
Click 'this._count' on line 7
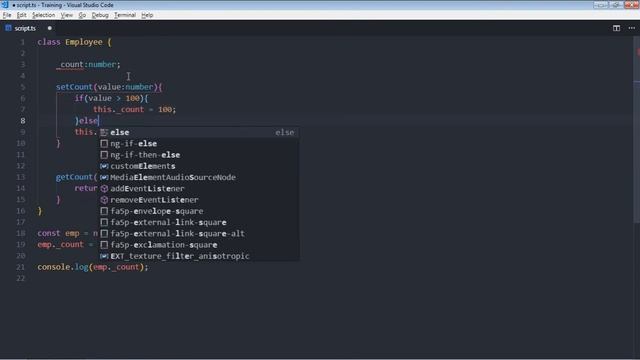click(x=118, y=109)
